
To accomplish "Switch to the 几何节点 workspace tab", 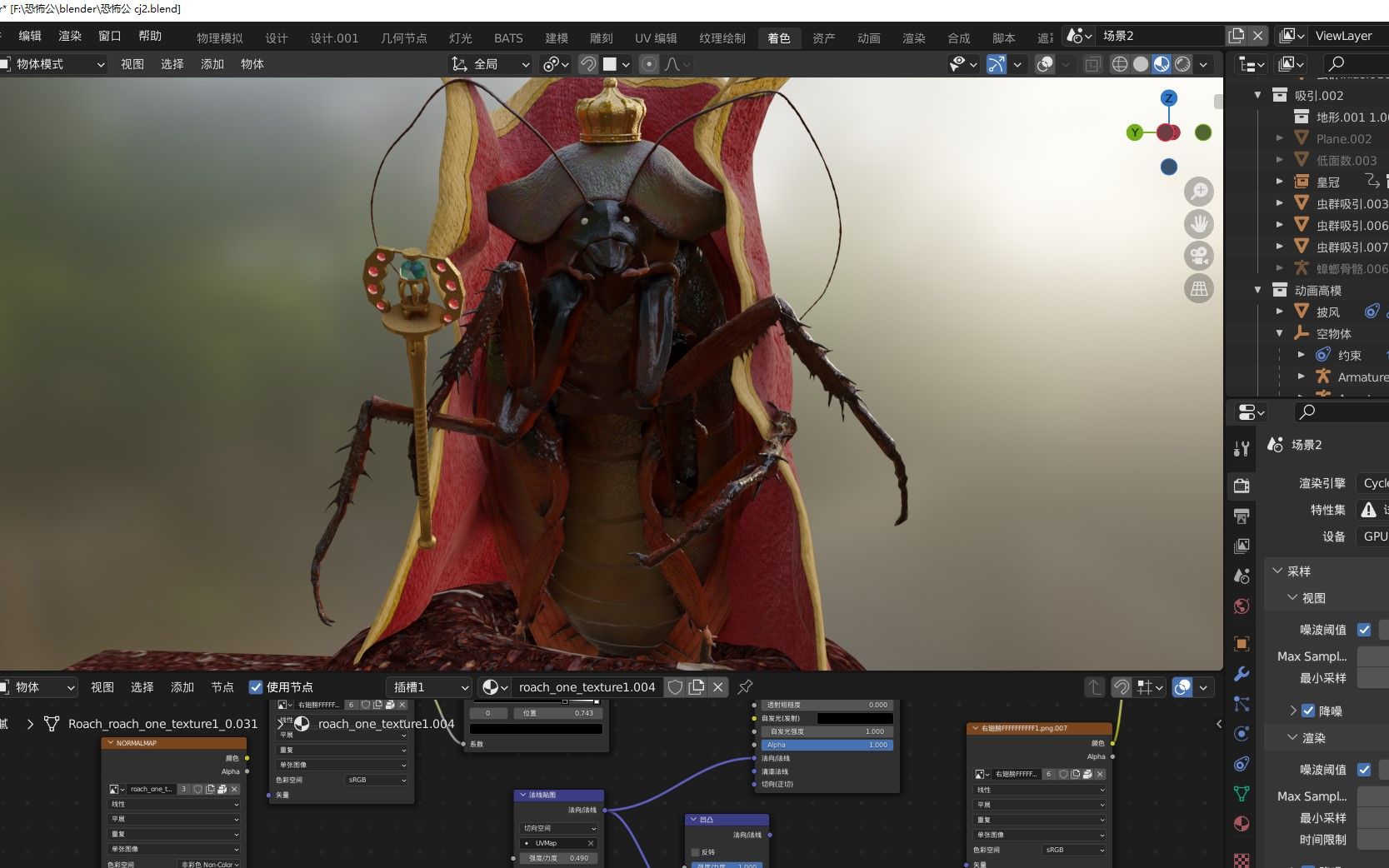I will [404, 38].
